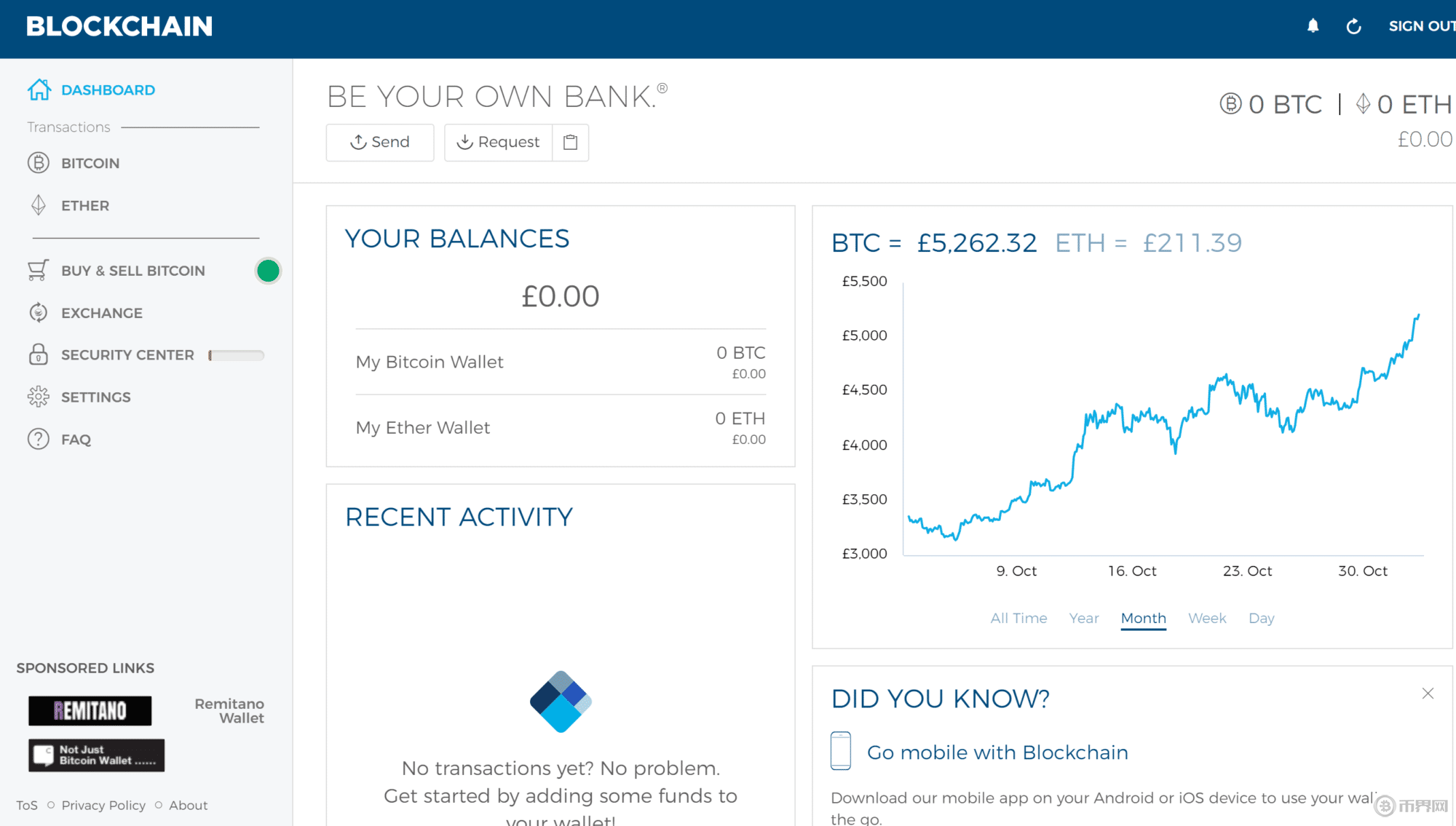Show ETH price in chart header
Screen dimensions: 1456x826
tap(1149, 242)
